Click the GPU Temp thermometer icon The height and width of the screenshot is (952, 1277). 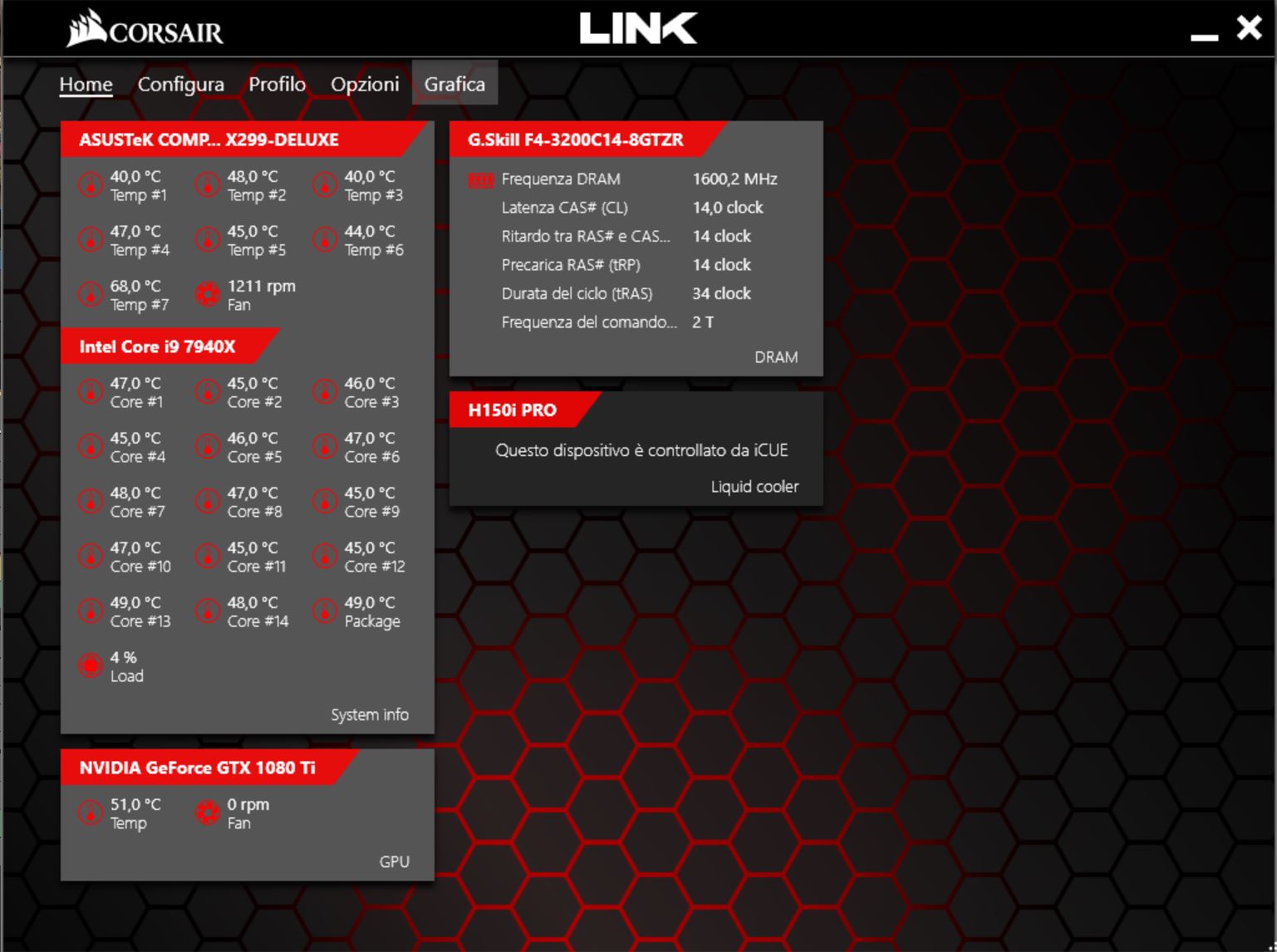[x=90, y=812]
